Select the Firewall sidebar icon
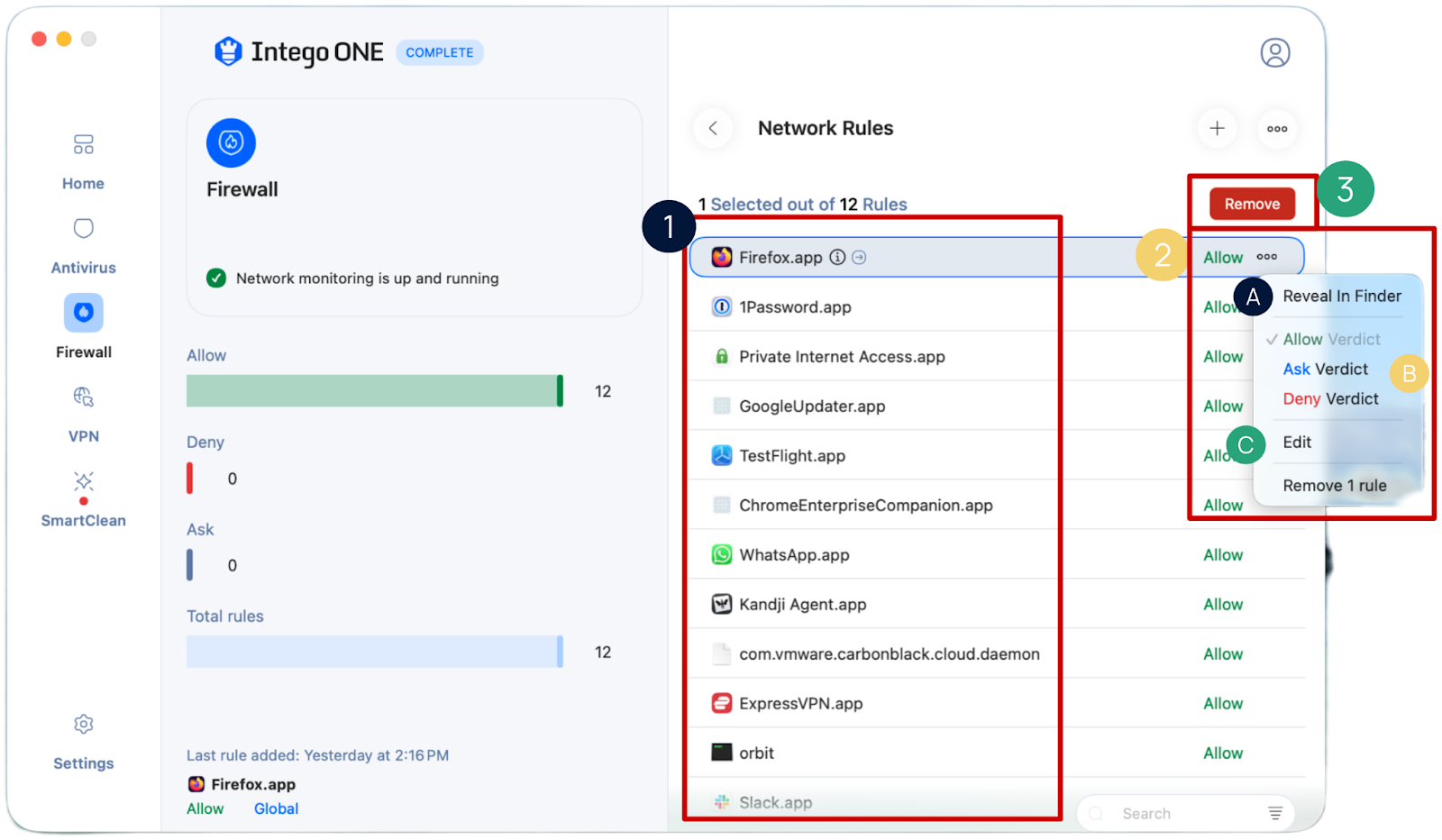The image size is (1442, 840). [x=83, y=313]
